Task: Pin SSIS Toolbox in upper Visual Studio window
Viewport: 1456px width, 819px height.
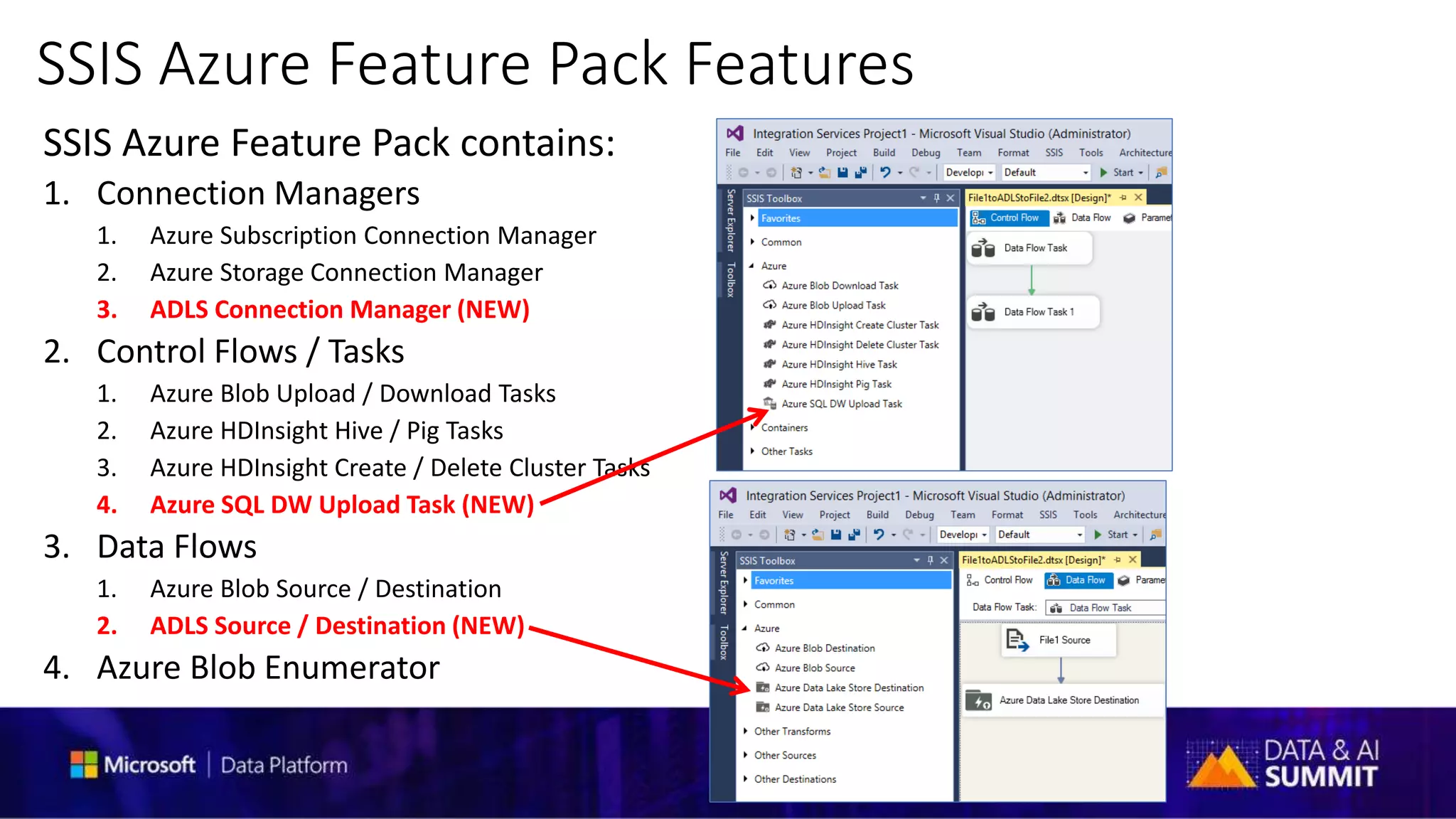Action: (x=937, y=198)
